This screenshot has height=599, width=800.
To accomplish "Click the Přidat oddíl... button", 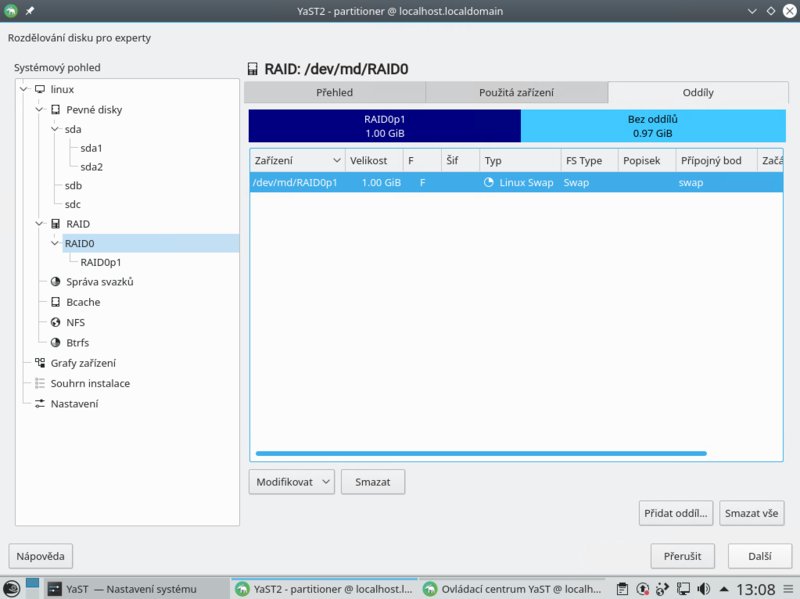I will (x=676, y=513).
